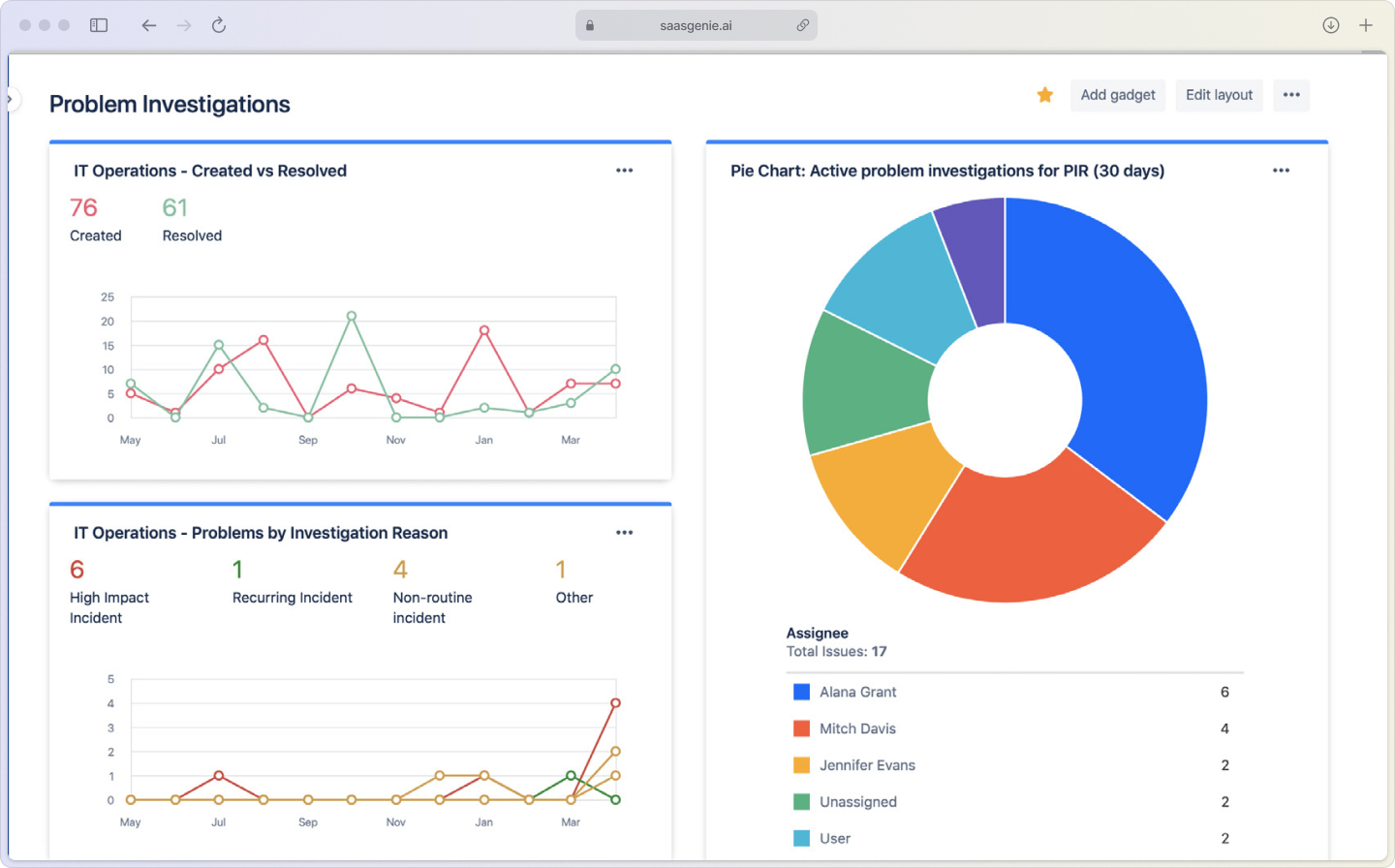The image size is (1395, 868).
Task: Click the Edit layout button
Action: [x=1219, y=95]
